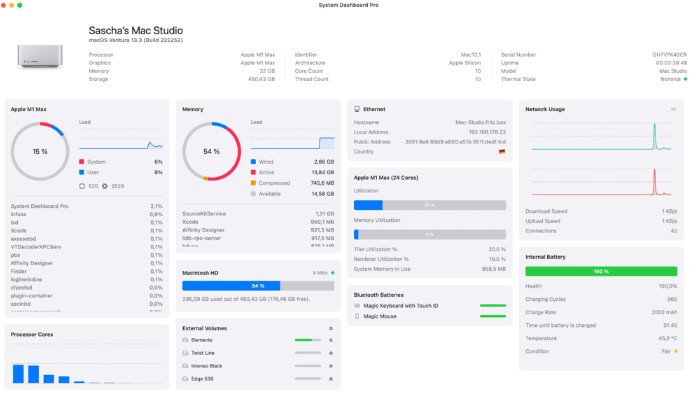Viewport: 697px width, 404px height.
Task: Click the red System legend square
Action: [x=82, y=162]
